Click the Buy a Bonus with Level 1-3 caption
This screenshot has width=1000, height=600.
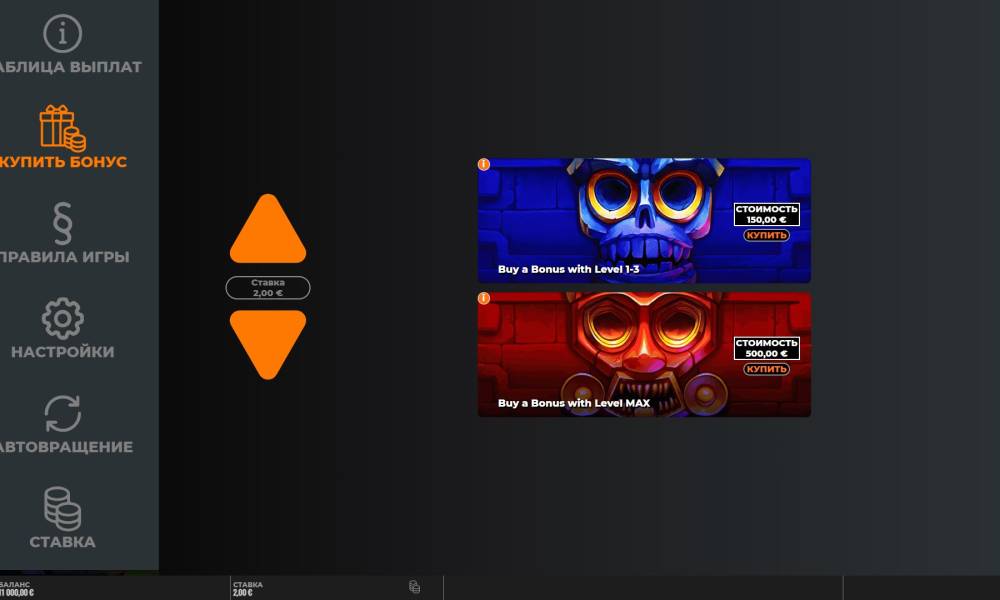[x=569, y=269]
